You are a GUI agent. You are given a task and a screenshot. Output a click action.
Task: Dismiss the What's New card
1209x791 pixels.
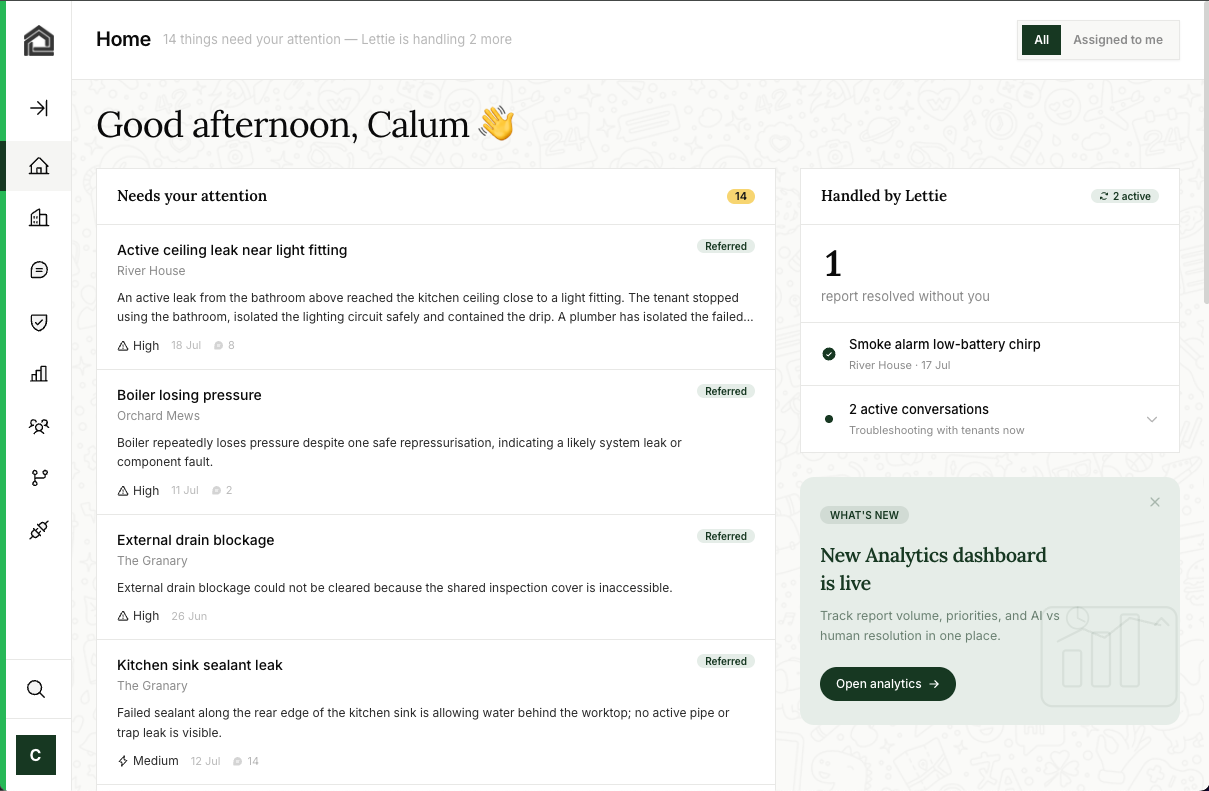1155,502
